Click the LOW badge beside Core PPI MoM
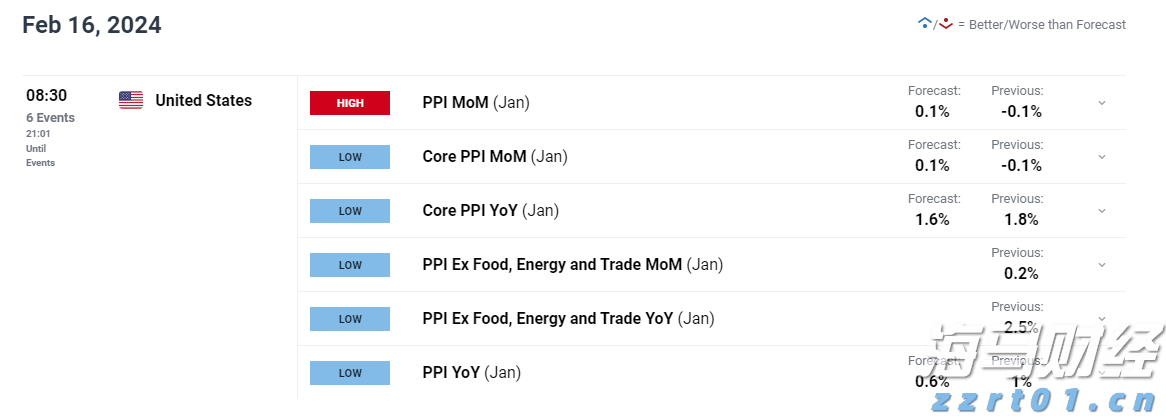The height and width of the screenshot is (416, 1166). point(350,157)
